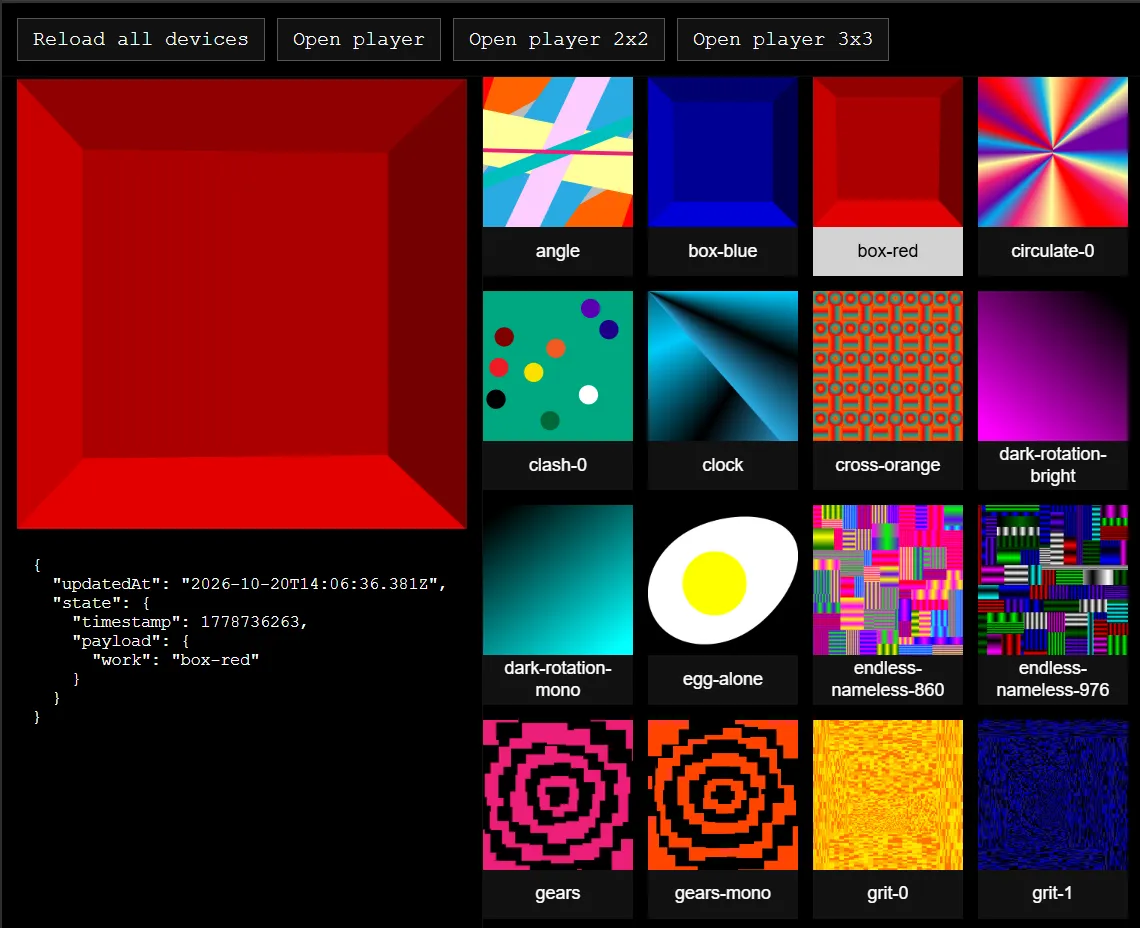Click the cross-orange label text
The image size is (1140, 928).
(x=888, y=465)
